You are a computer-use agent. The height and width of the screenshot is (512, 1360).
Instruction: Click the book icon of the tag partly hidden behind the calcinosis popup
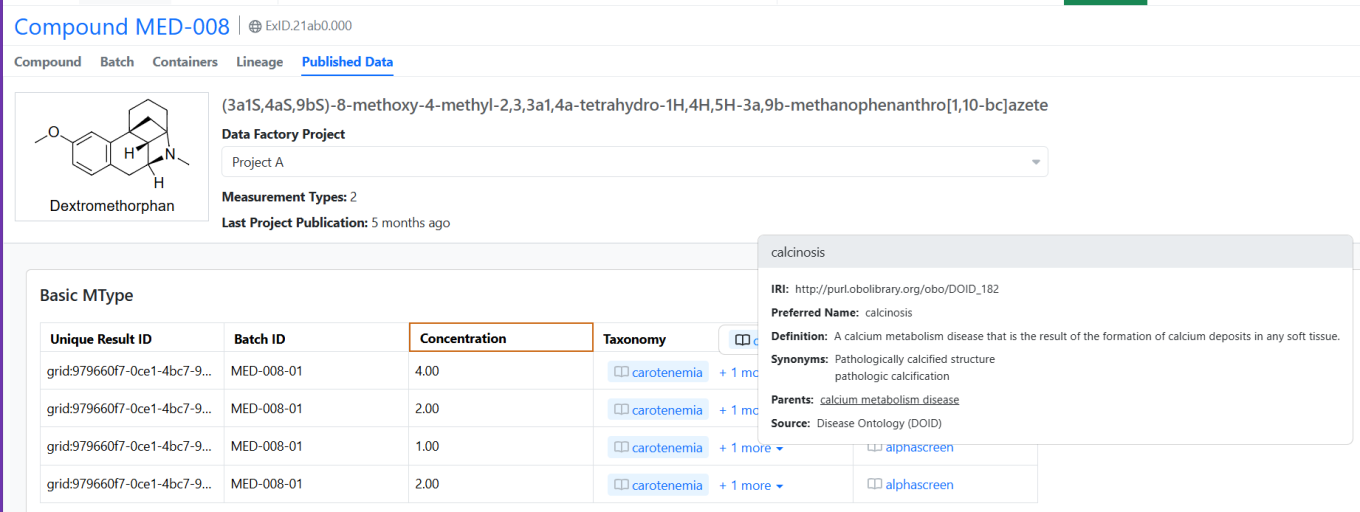point(742,340)
